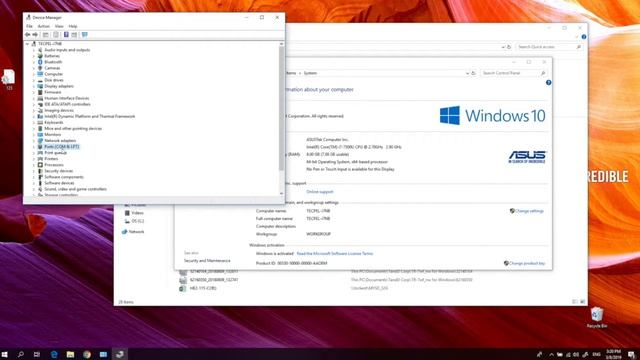Viewport: 640px width, 360px height.
Task: Click the taskbar clock
Action: click(x=613, y=354)
